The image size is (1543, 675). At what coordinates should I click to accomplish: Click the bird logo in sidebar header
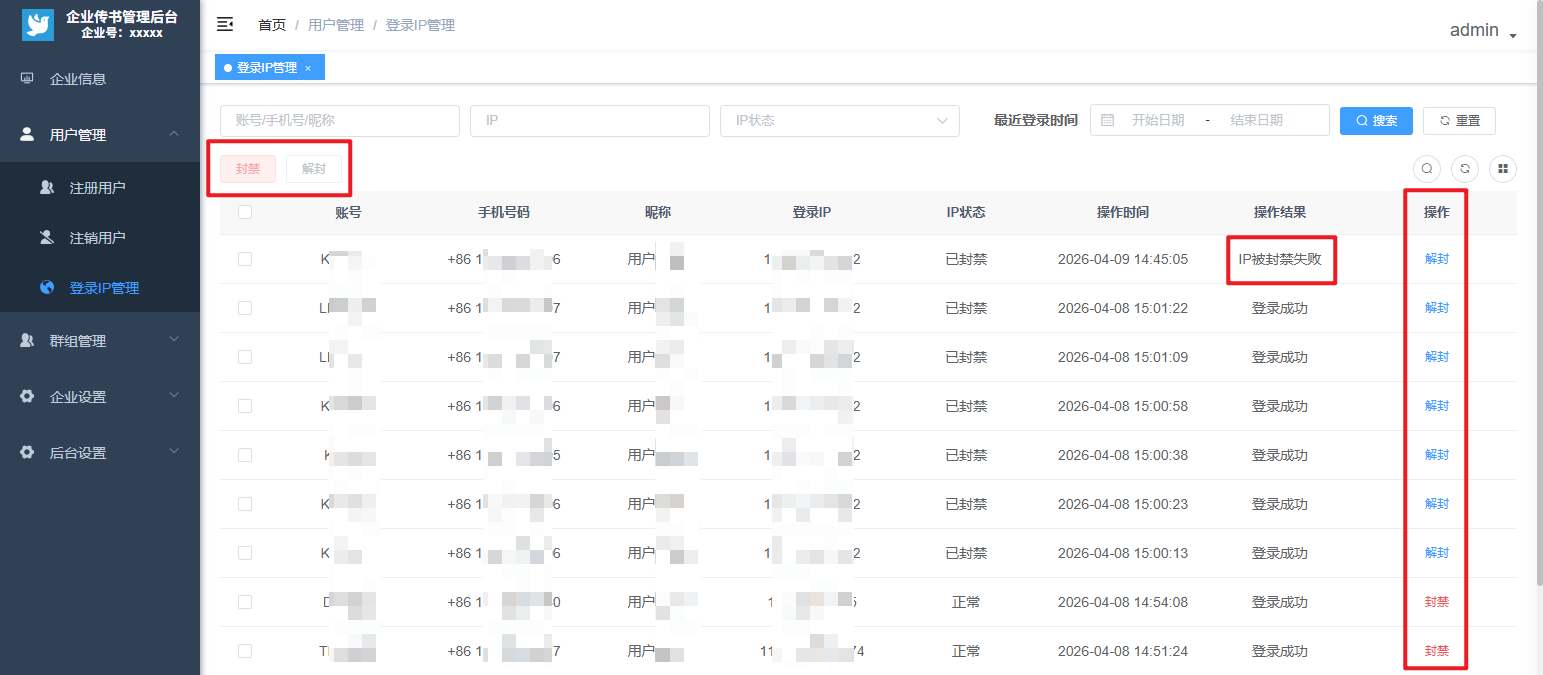(38, 25)
